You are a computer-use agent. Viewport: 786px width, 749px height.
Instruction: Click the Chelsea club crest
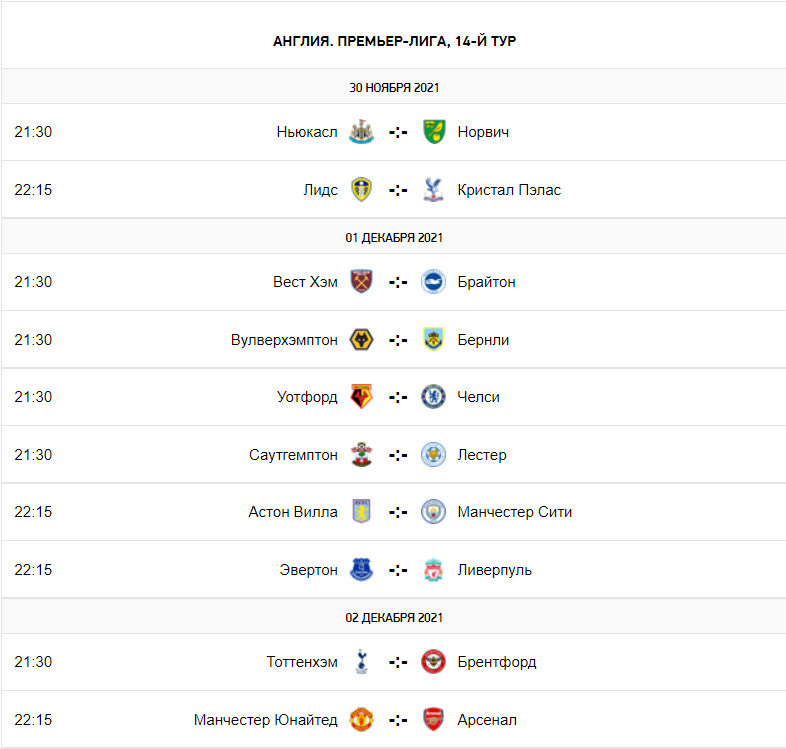click(433, 397)
